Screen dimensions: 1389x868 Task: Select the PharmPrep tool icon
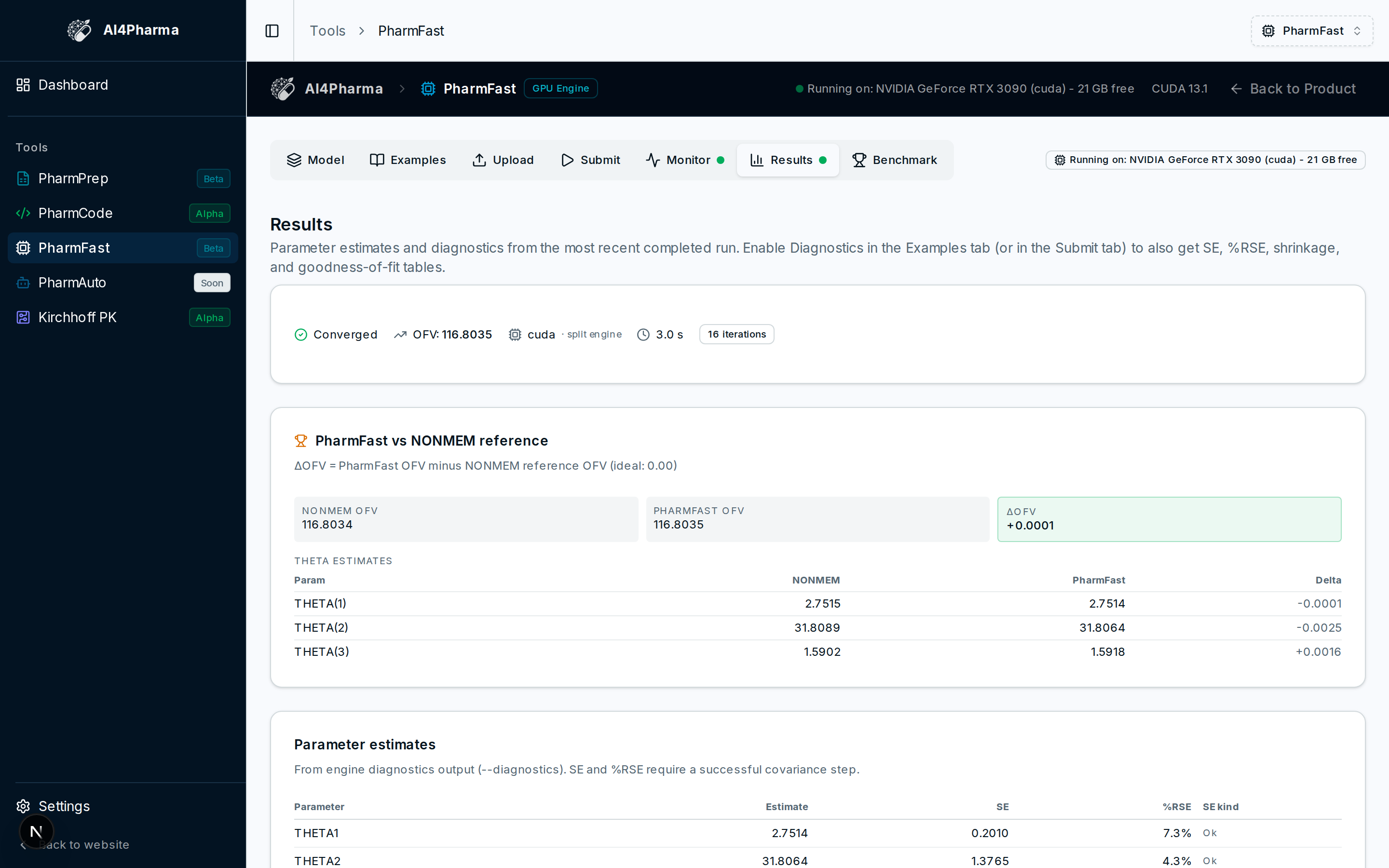click(23, 178)
